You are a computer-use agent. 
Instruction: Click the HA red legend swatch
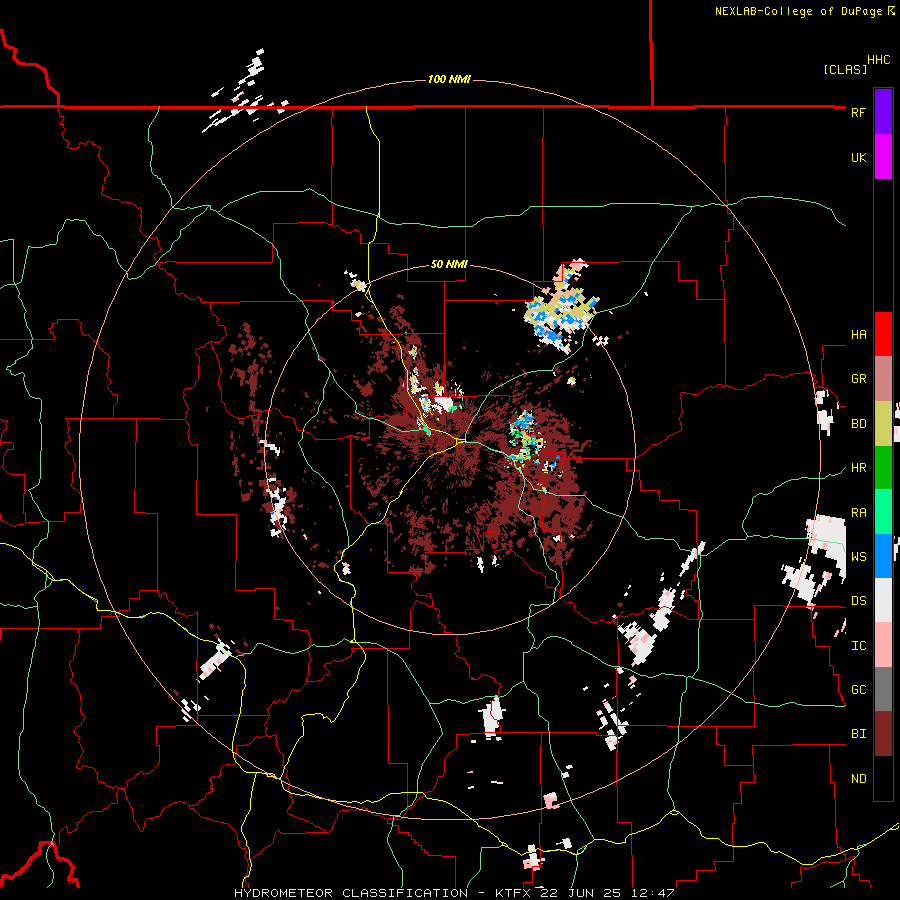883,334
